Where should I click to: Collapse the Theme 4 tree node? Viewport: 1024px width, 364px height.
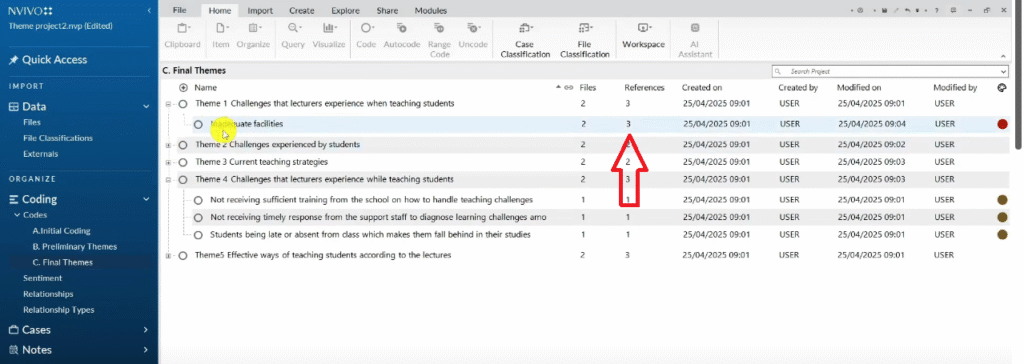168,180
